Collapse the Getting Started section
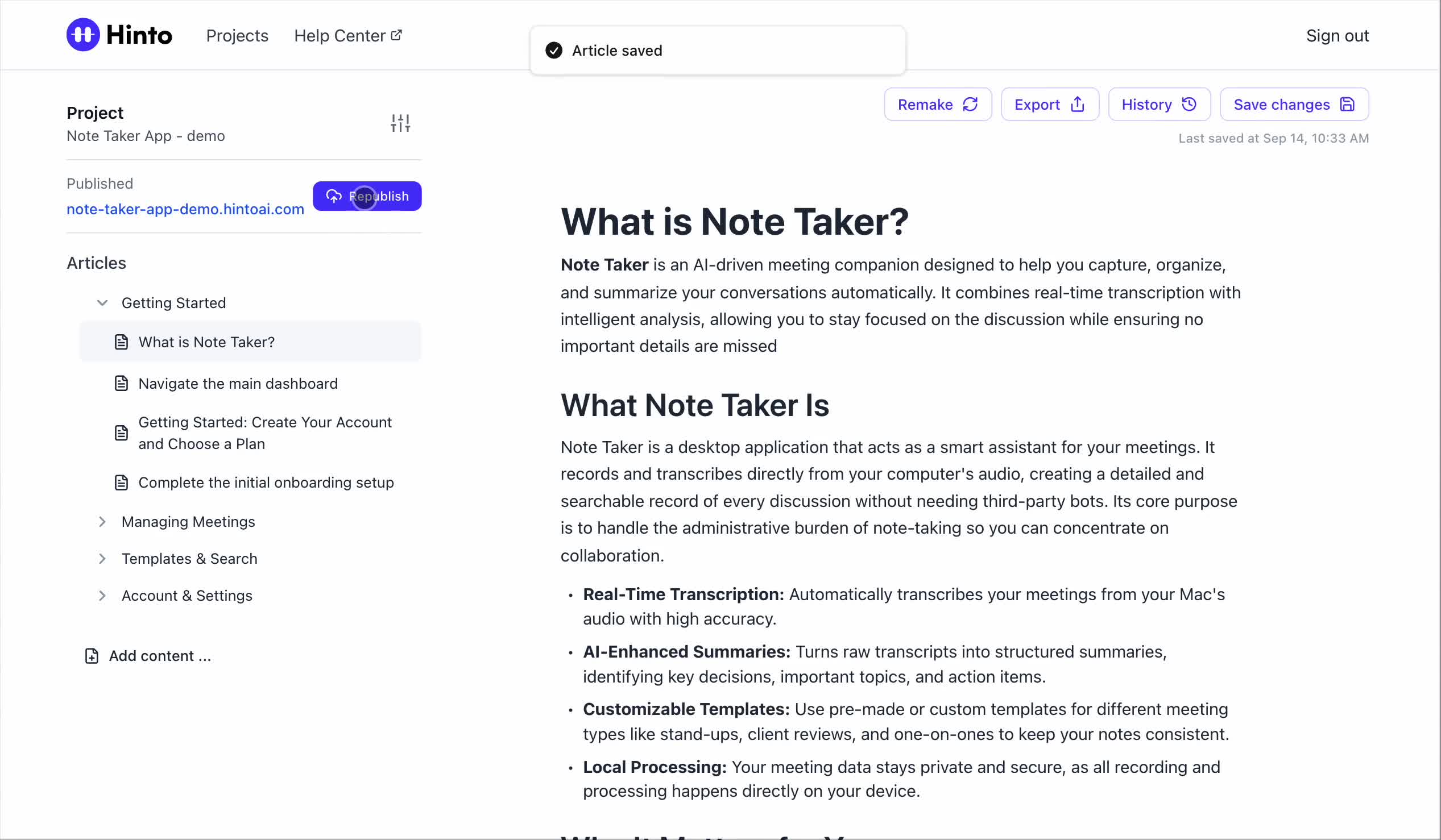1441x840 pixels. click(x=102, y=303)
